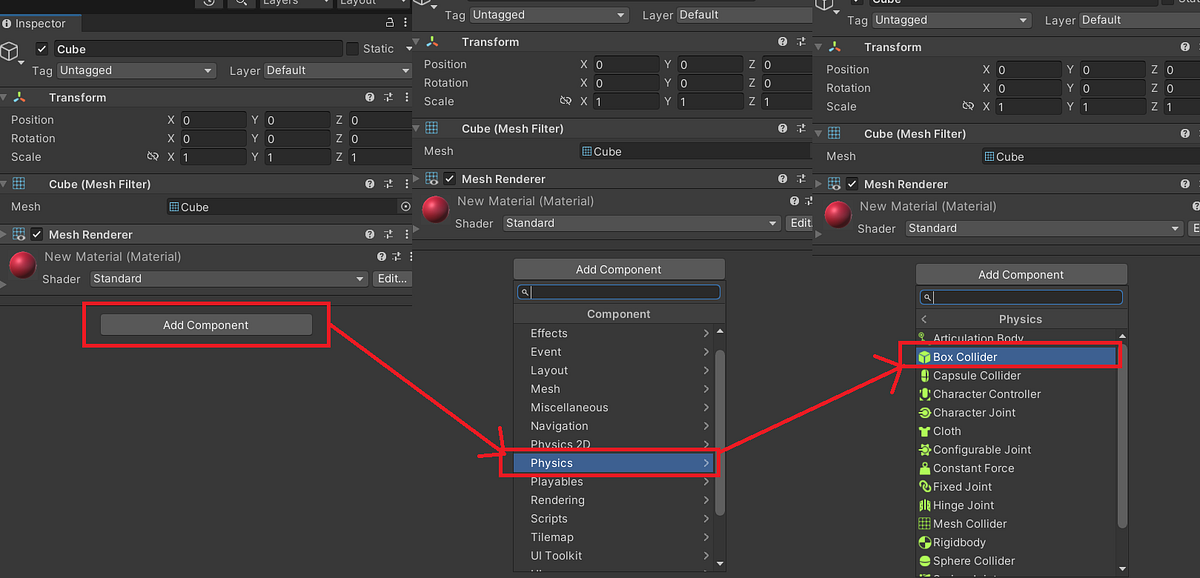
Task: Open the Tag dropdown showing Untagged
Action: click(136, 70)
